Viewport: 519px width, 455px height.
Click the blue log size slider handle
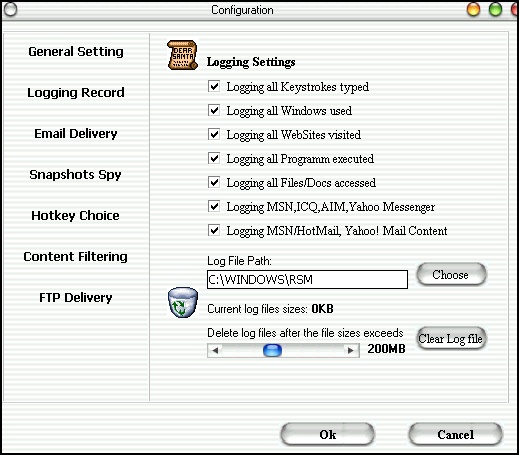(272, 350)
